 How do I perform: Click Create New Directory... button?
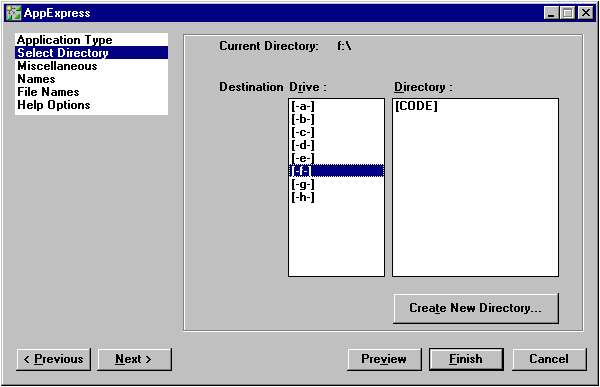[476, 308]
